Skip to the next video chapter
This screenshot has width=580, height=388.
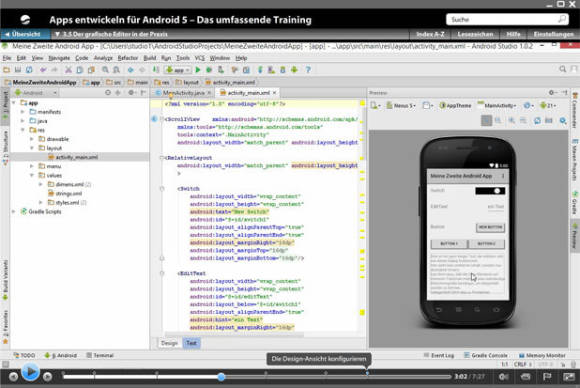coord(47,377)
